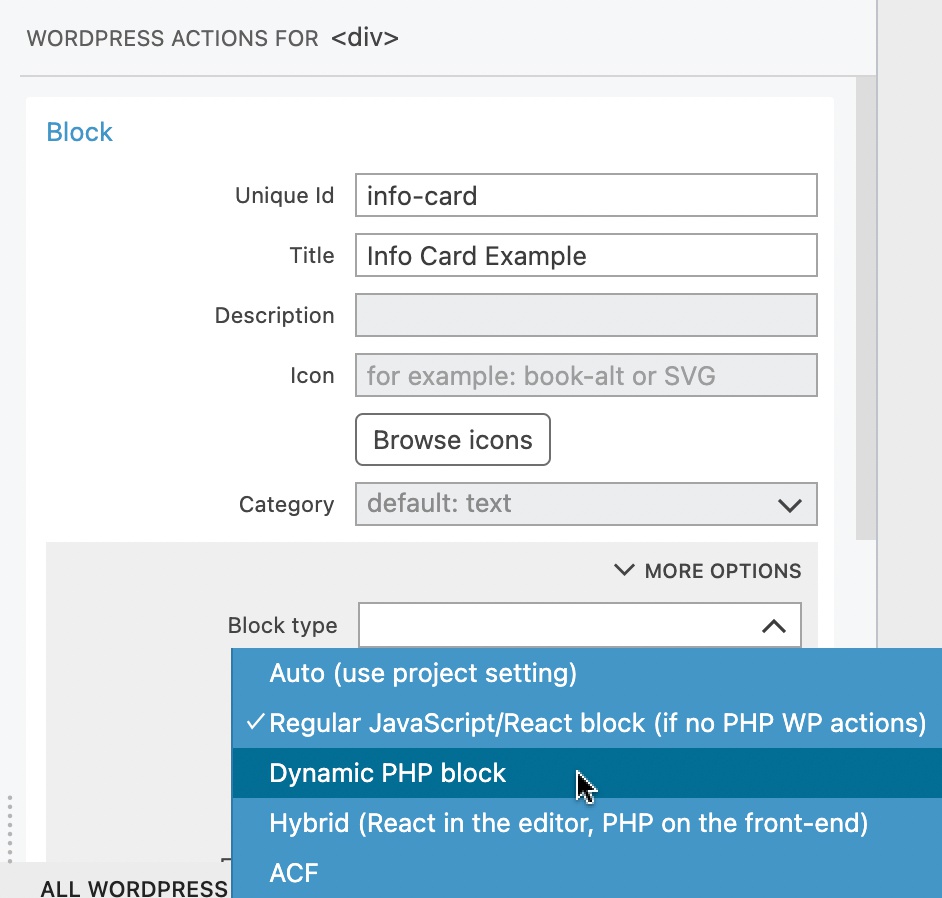Click the panel's vertical scrollbar

pyautogui.click(x=866, y=308)
